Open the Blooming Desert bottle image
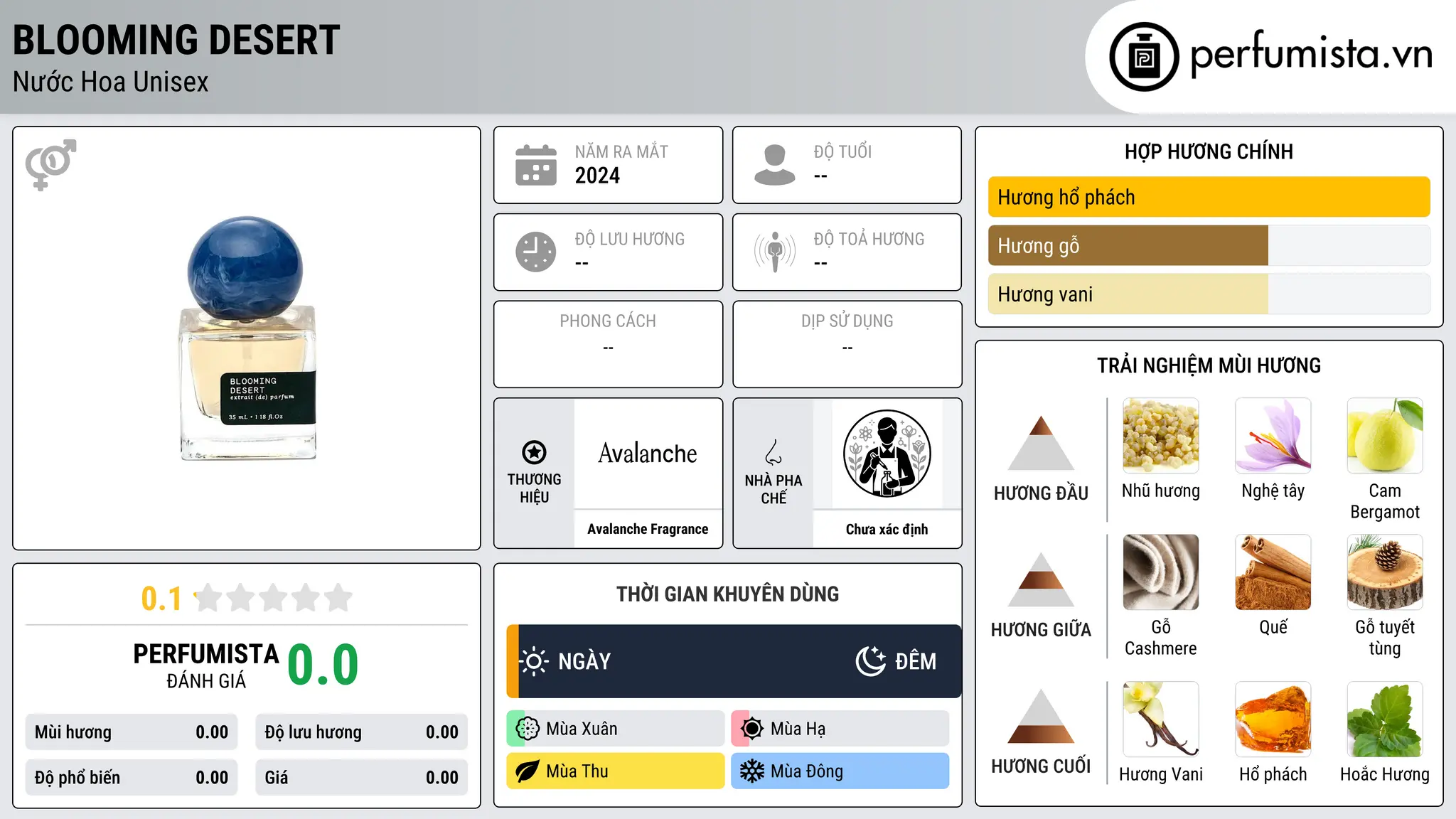 [x=247, y=338]
